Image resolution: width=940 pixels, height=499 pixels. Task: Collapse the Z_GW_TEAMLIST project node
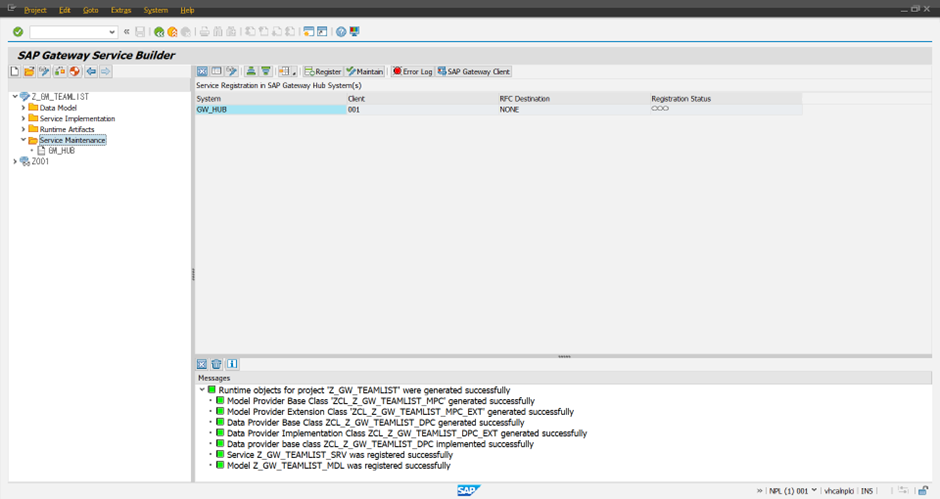pos(15,97)
